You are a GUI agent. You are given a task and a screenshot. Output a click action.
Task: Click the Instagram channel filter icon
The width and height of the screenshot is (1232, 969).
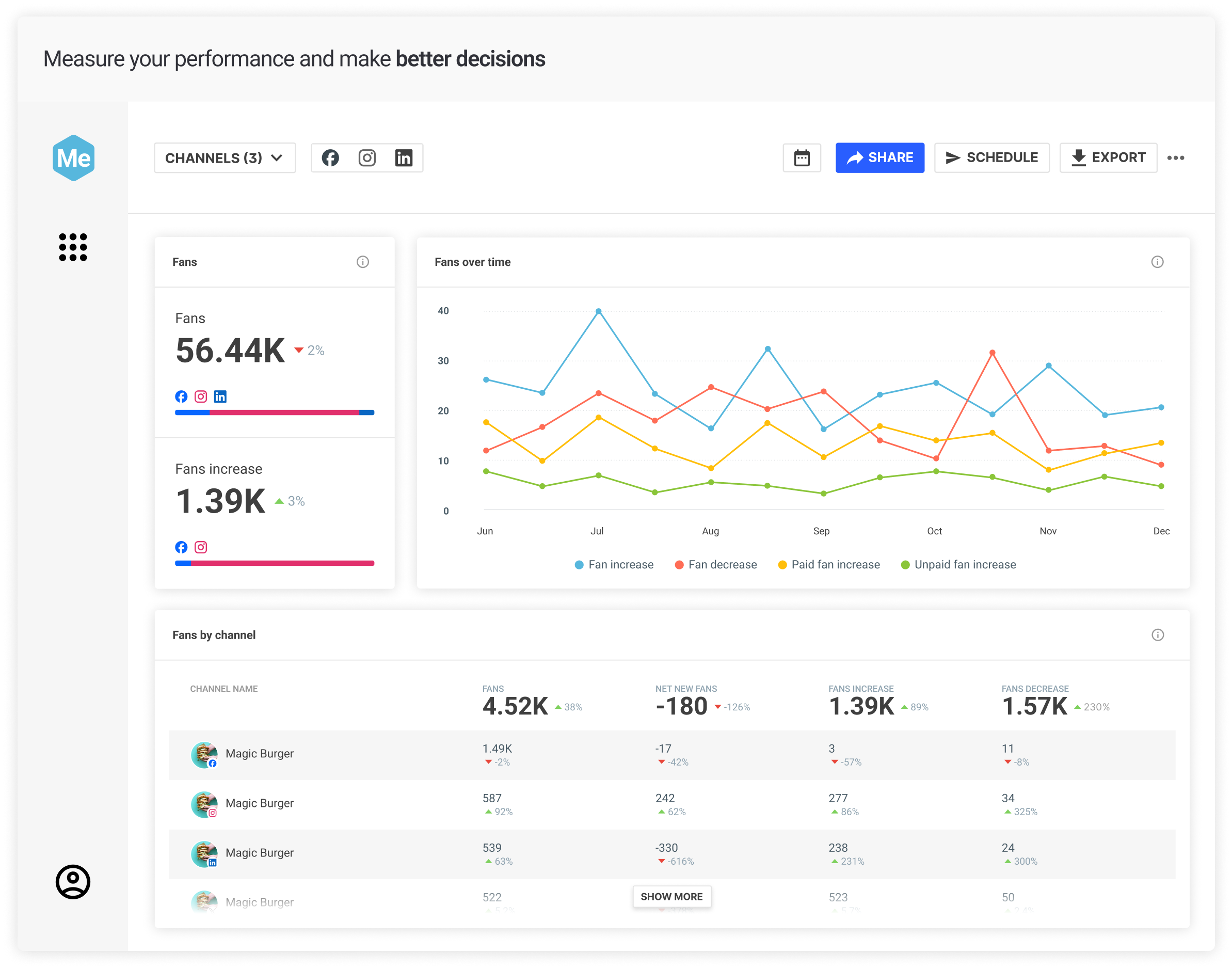point(367,158)
